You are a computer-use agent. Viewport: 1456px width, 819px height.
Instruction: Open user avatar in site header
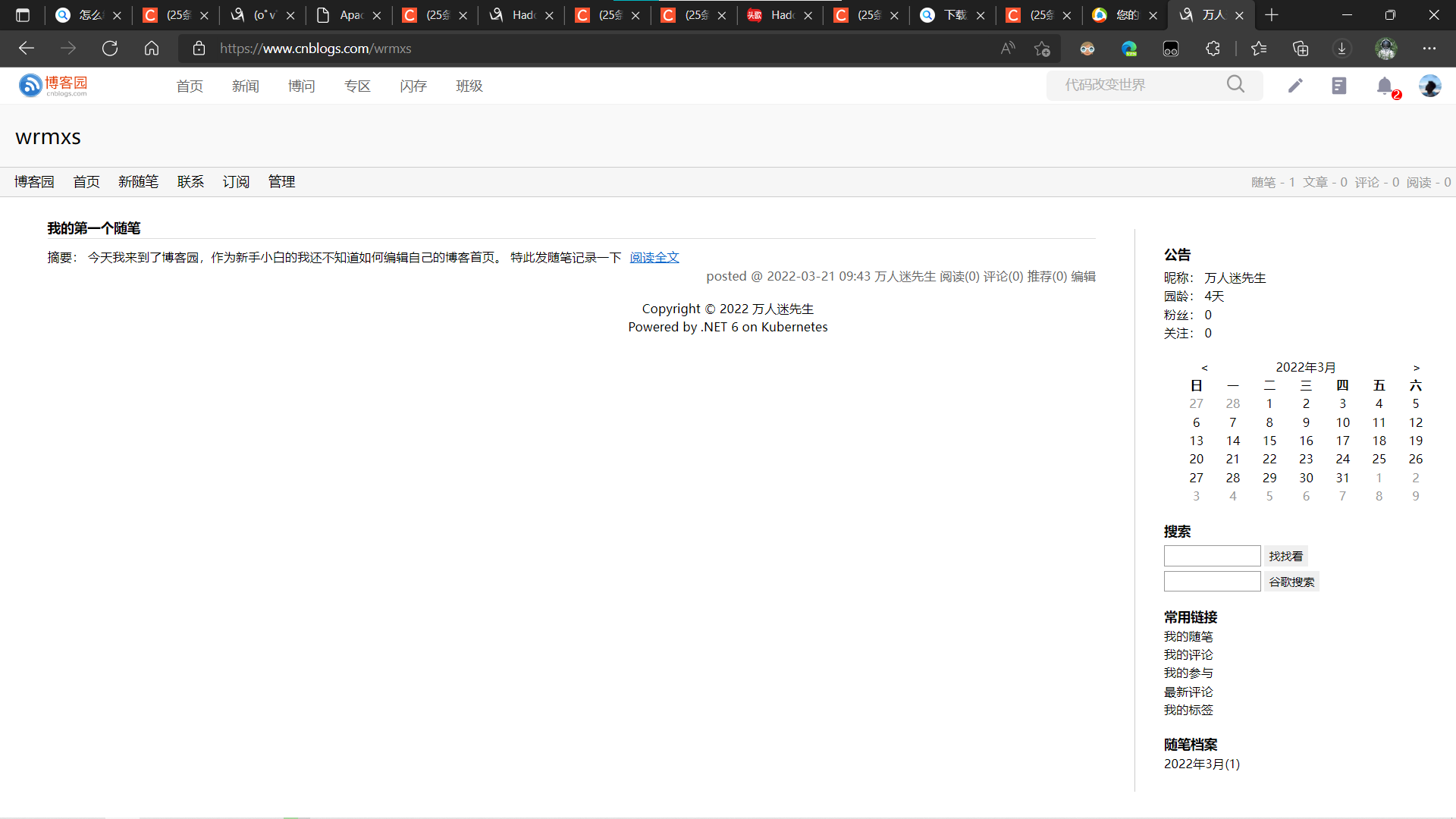coord(1429,86)
